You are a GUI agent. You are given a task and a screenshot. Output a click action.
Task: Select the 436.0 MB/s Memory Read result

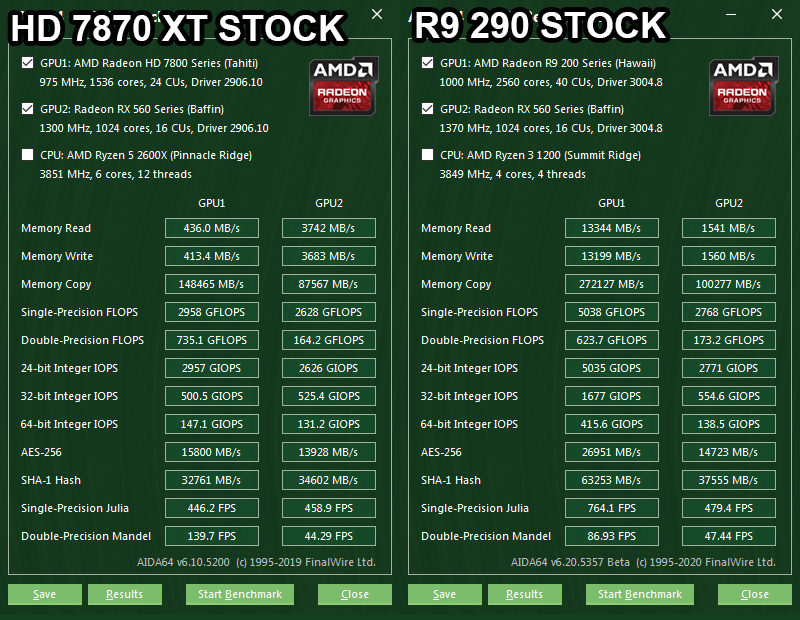[x=212, y=228]
